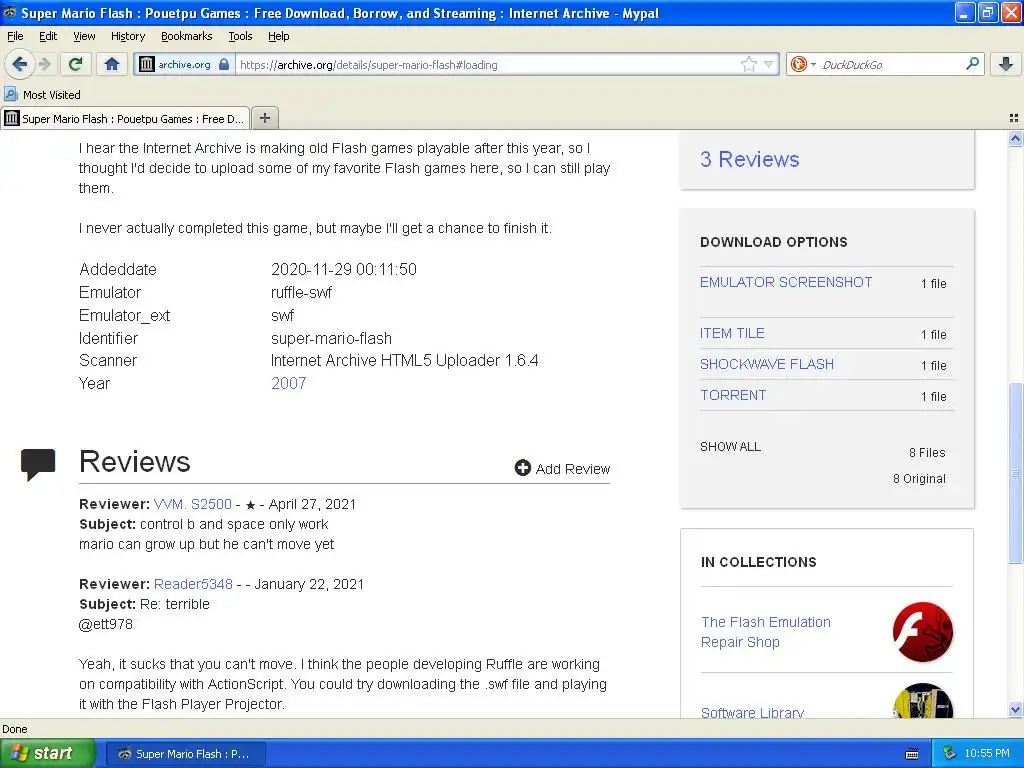Click the search magnifier icon

[x=972, y=63]
